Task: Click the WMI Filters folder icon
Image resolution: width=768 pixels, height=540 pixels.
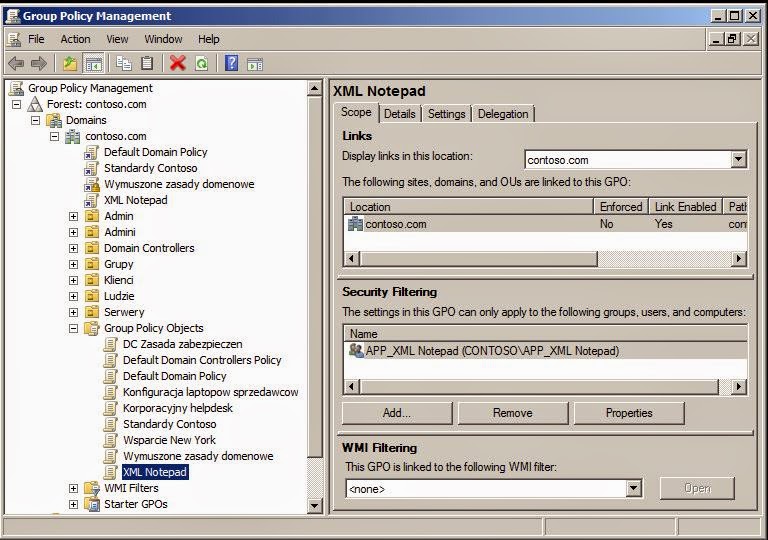Action: [x=92, y=488]
